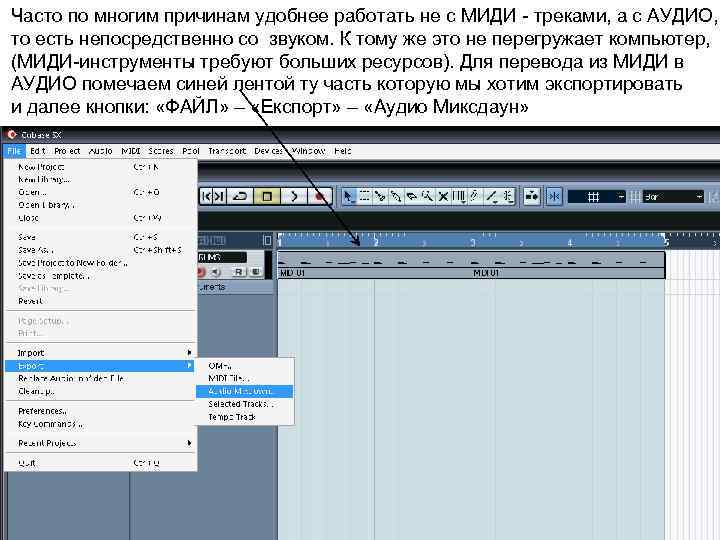Image resolution: width=720 pixels, height=540 pixels.
Task: Open the Scores menu
Action: (x=161, y=151)
